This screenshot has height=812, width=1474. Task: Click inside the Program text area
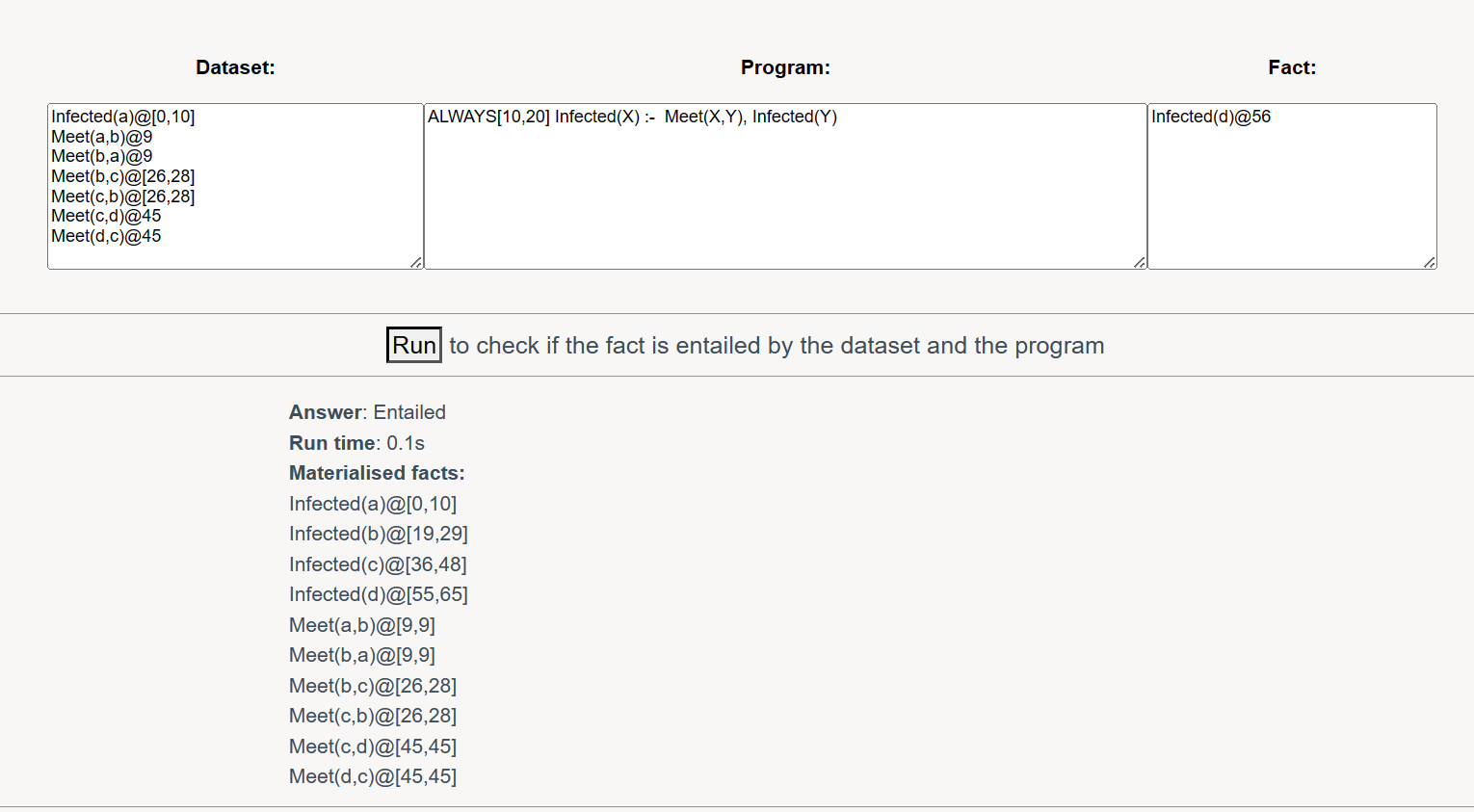point(785,186)
